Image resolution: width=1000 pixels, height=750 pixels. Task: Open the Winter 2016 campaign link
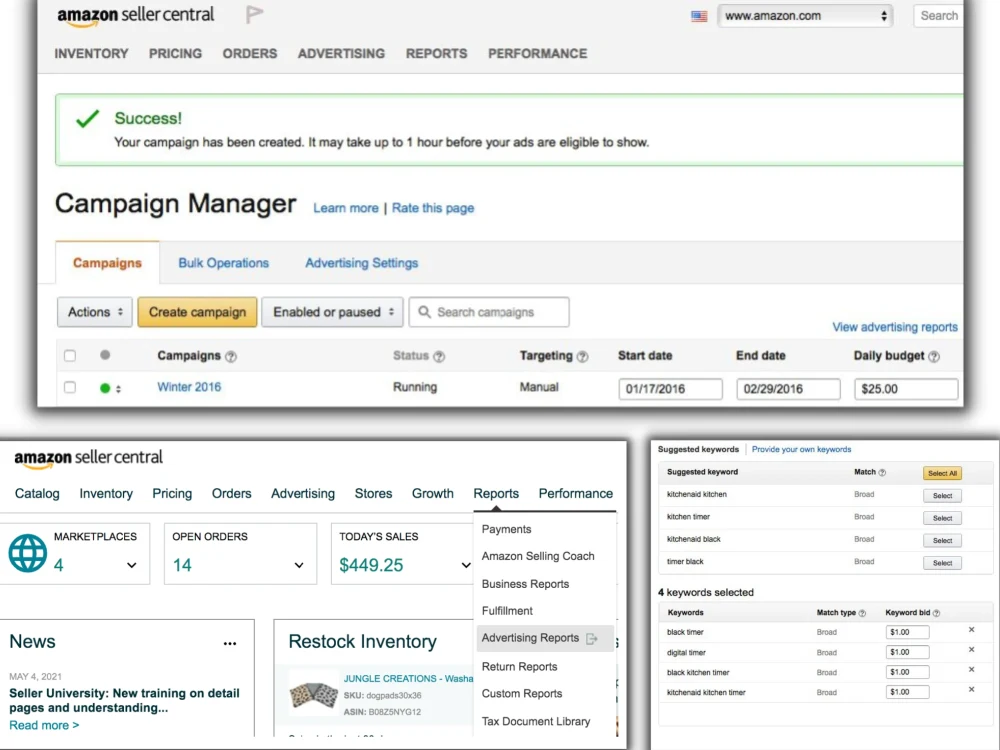pos(189,387)
